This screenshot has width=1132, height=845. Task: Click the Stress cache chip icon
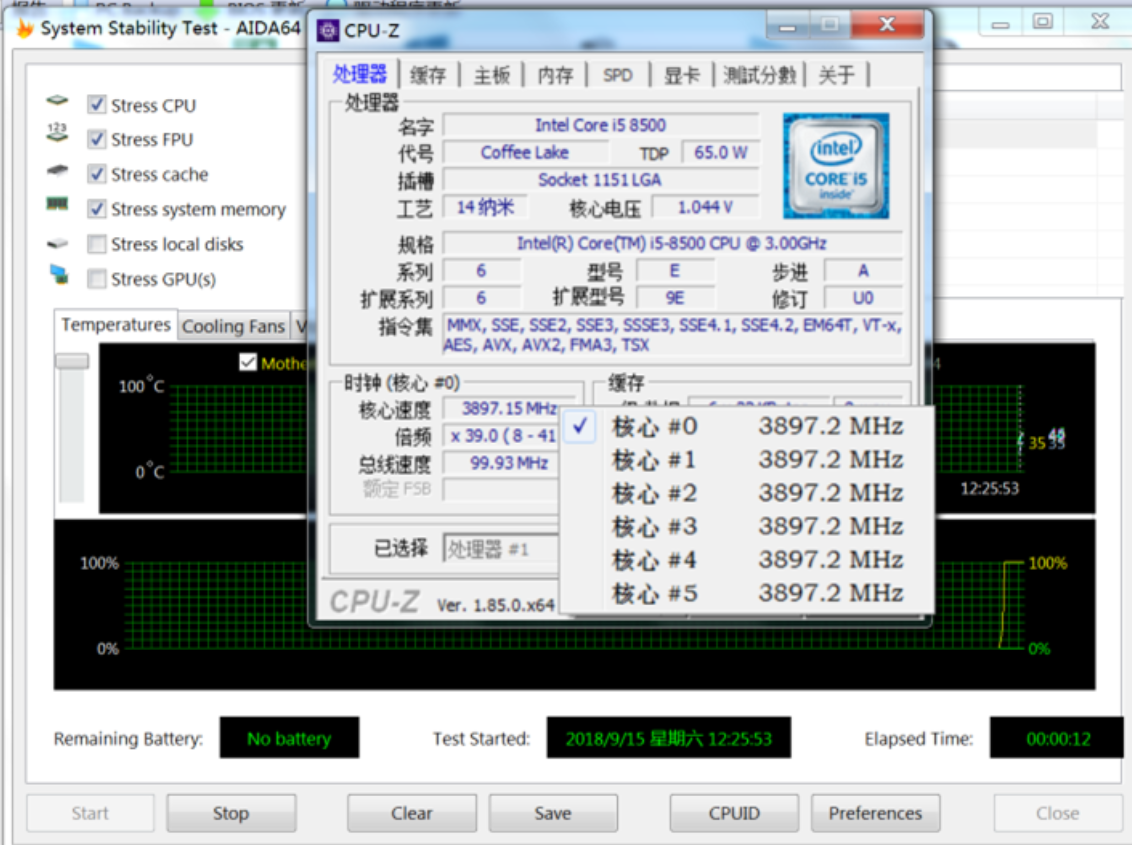(x=58, y=171)
